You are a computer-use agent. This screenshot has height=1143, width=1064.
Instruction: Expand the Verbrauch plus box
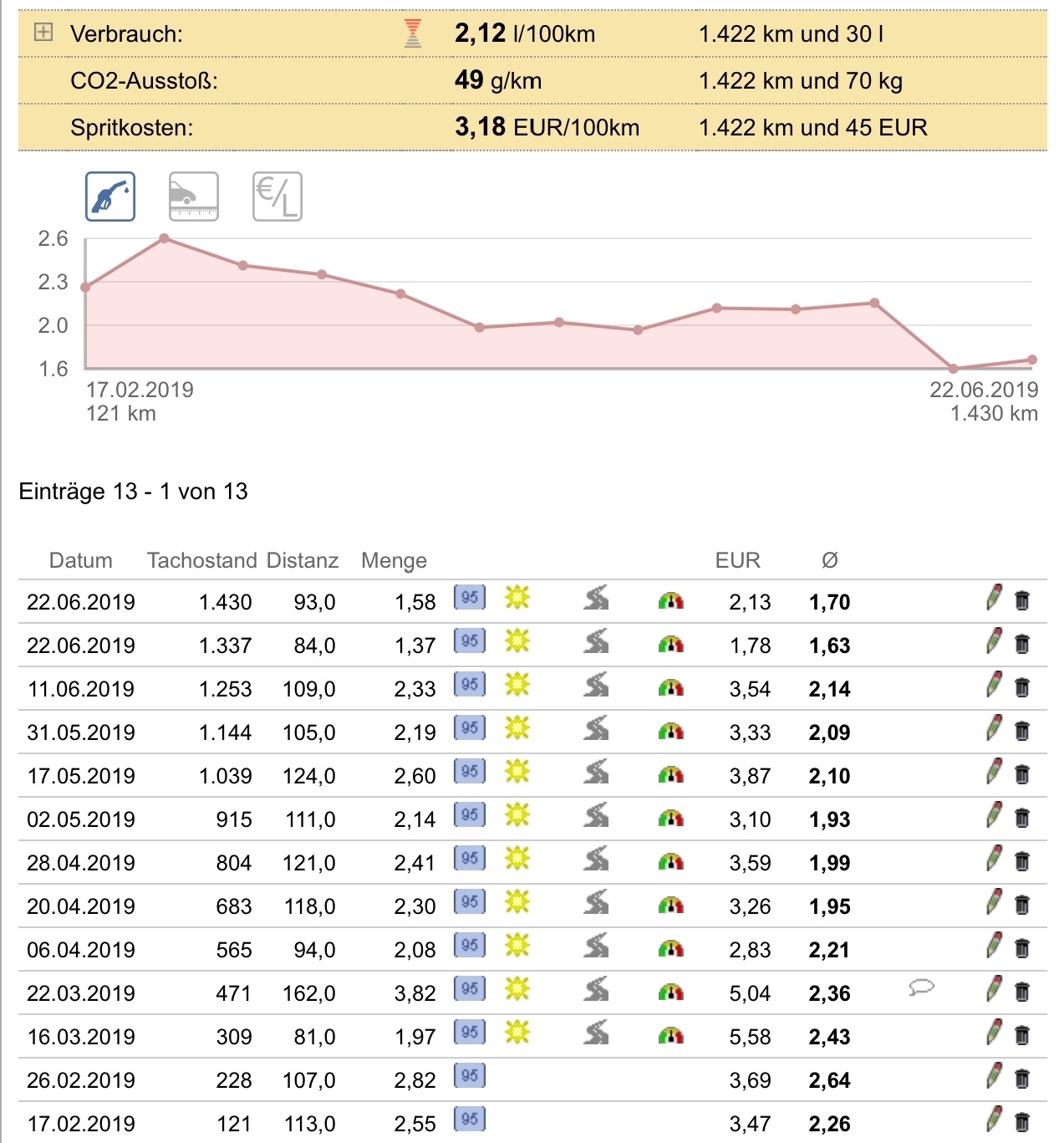[43, 33]
